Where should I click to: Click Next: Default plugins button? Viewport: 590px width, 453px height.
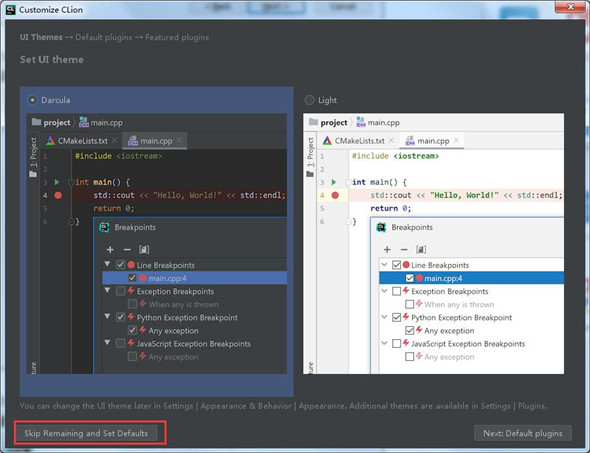point(523,433)
